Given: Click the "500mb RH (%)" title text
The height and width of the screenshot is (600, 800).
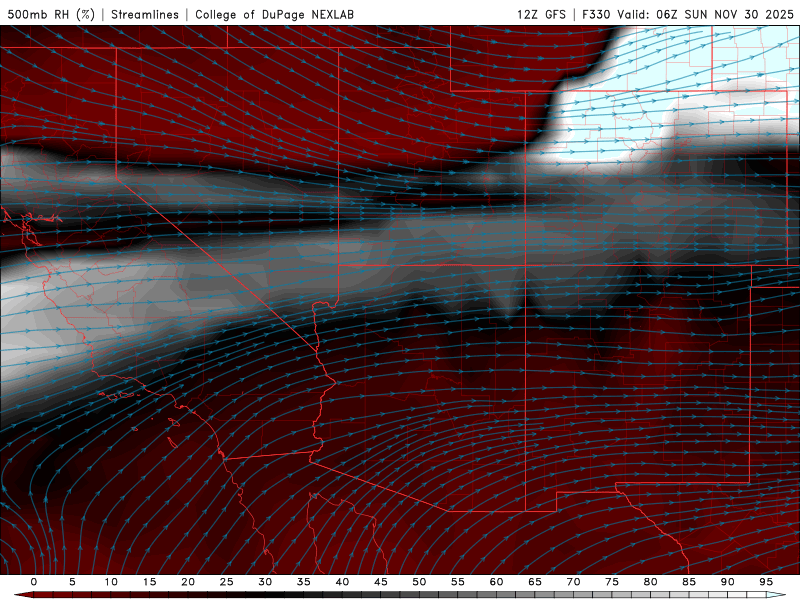Looking at the screenshot, I should 51,14.
